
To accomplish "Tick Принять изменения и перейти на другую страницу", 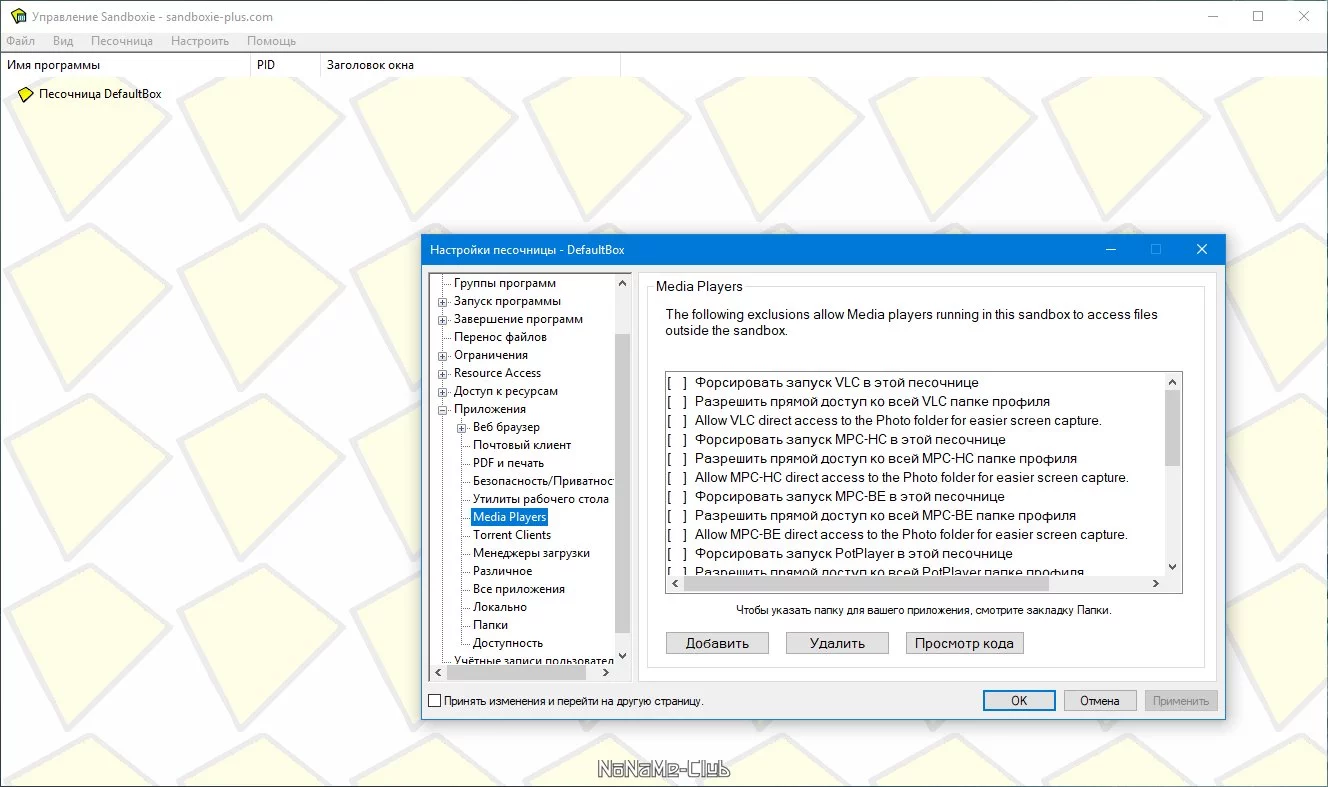I will [x=434, y=701].
